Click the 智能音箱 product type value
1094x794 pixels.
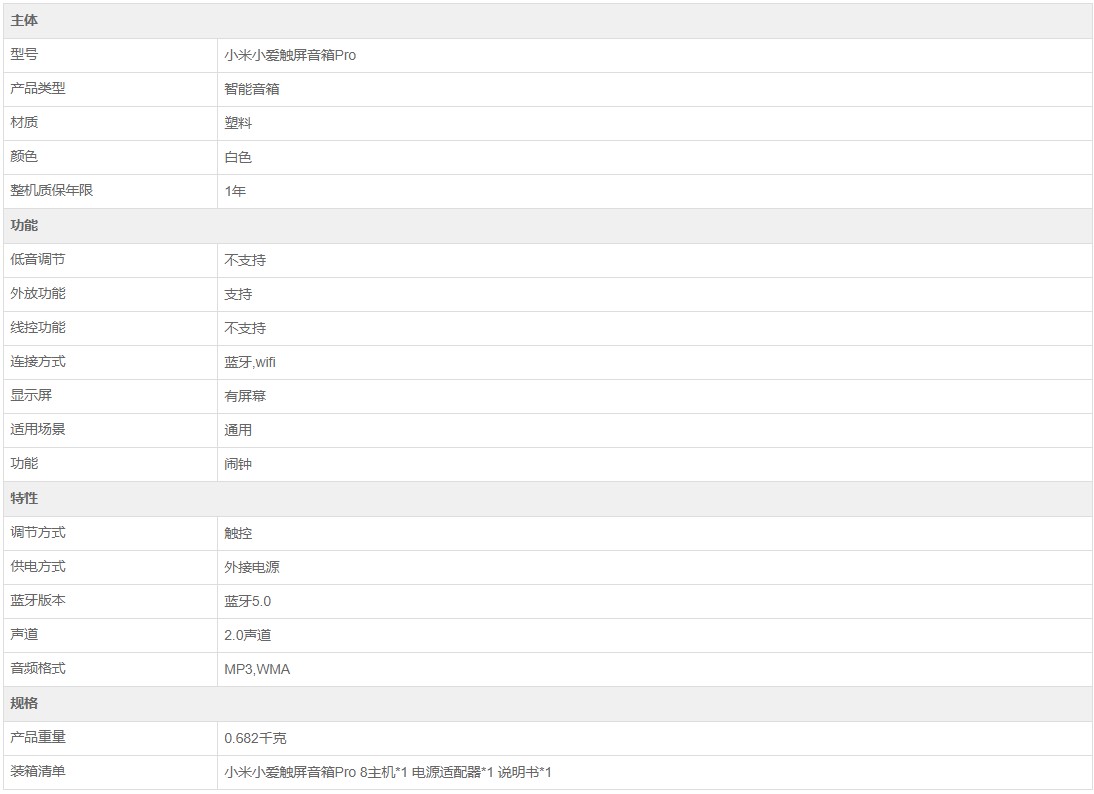tap(252, 89)
